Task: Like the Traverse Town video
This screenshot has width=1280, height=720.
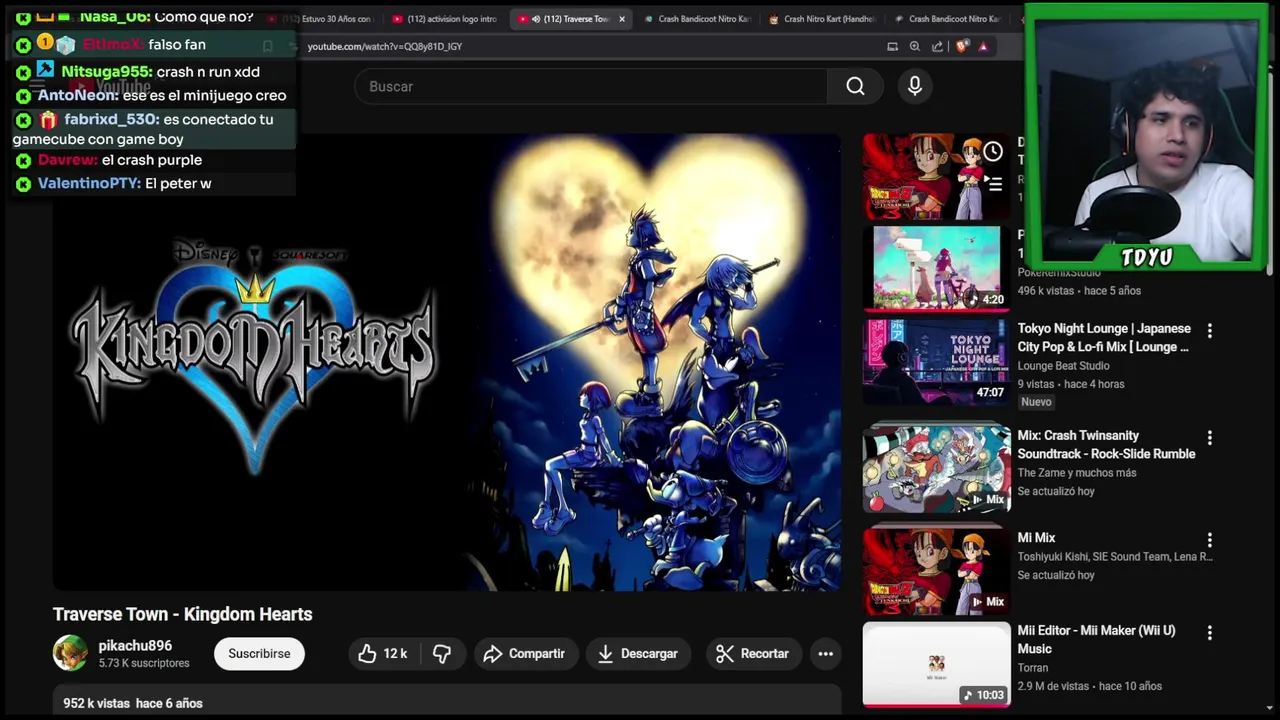Action: click(x=382, y=654)
